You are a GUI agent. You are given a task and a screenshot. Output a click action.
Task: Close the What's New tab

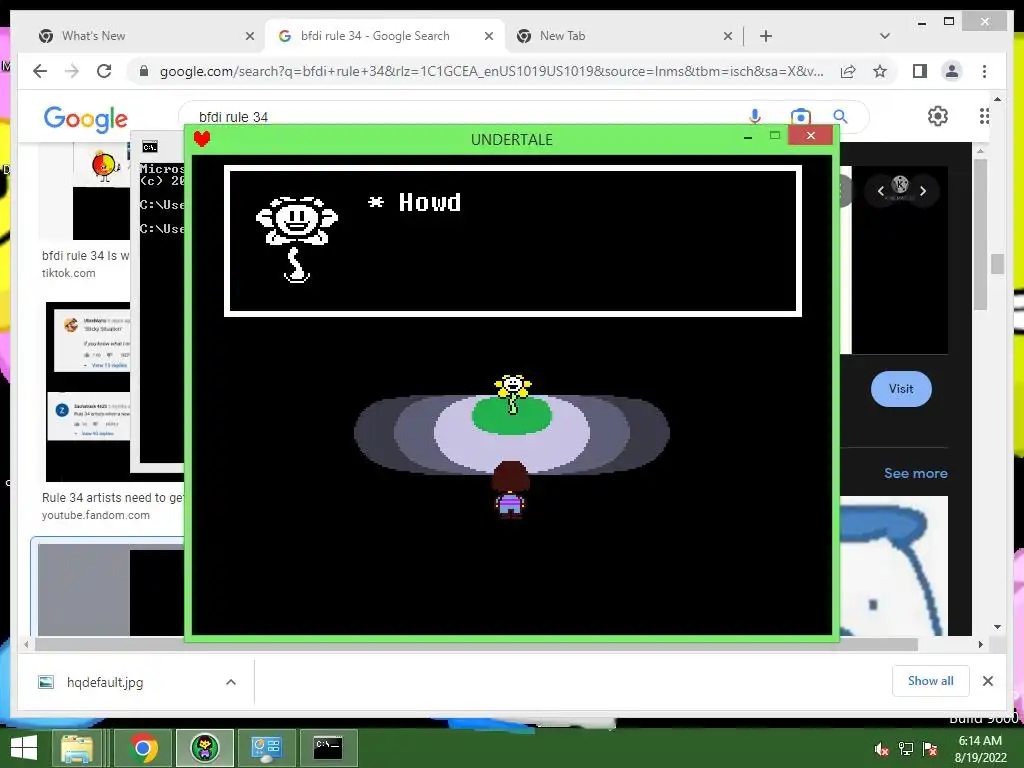coord(249,37)
